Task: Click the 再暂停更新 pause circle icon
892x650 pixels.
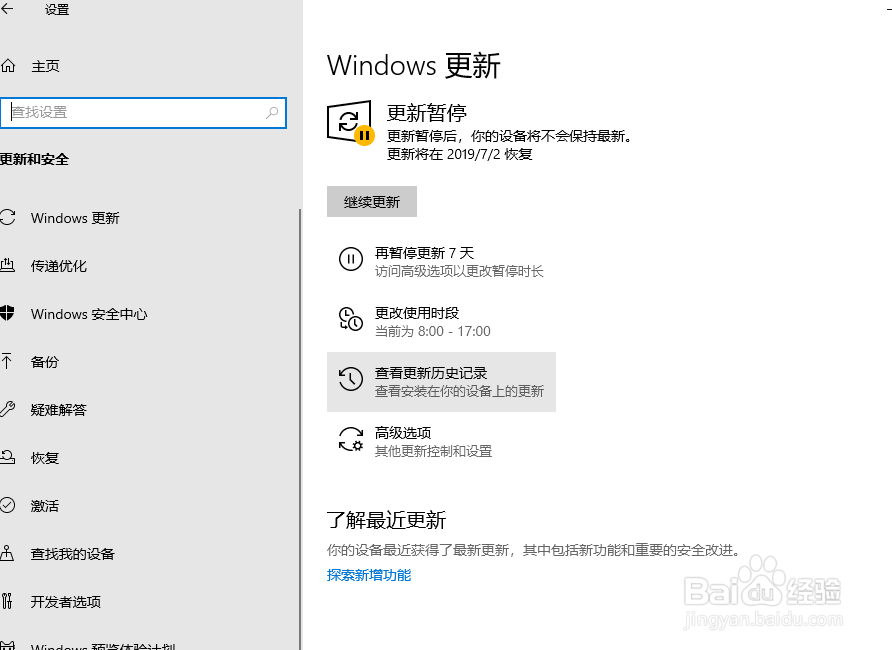Action: pyautogui.click(x=351, y=260)
